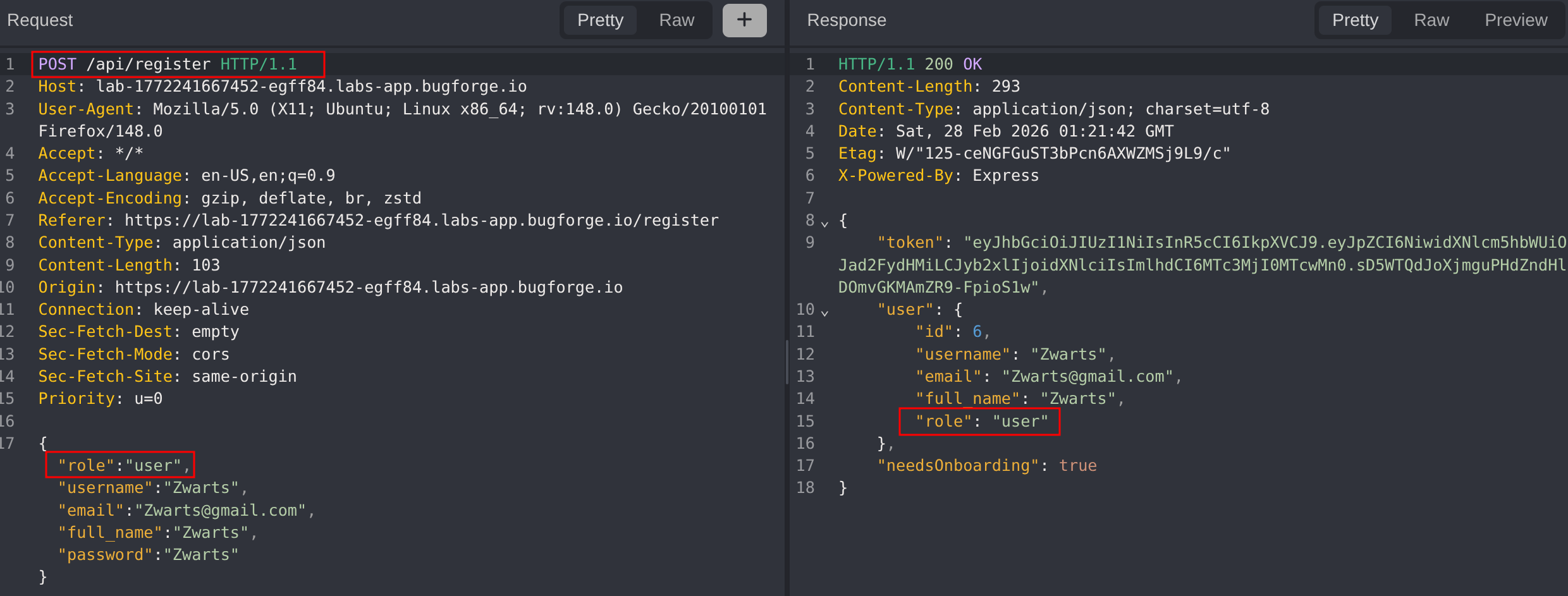Click the /api/register path in the request
This screenshot has width=1568, height=596.
pyautogui.click(x=149, y=64)
